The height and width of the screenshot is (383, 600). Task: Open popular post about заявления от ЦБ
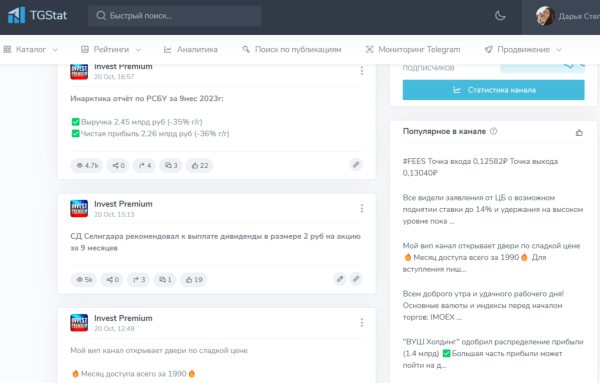coord(493,209)
